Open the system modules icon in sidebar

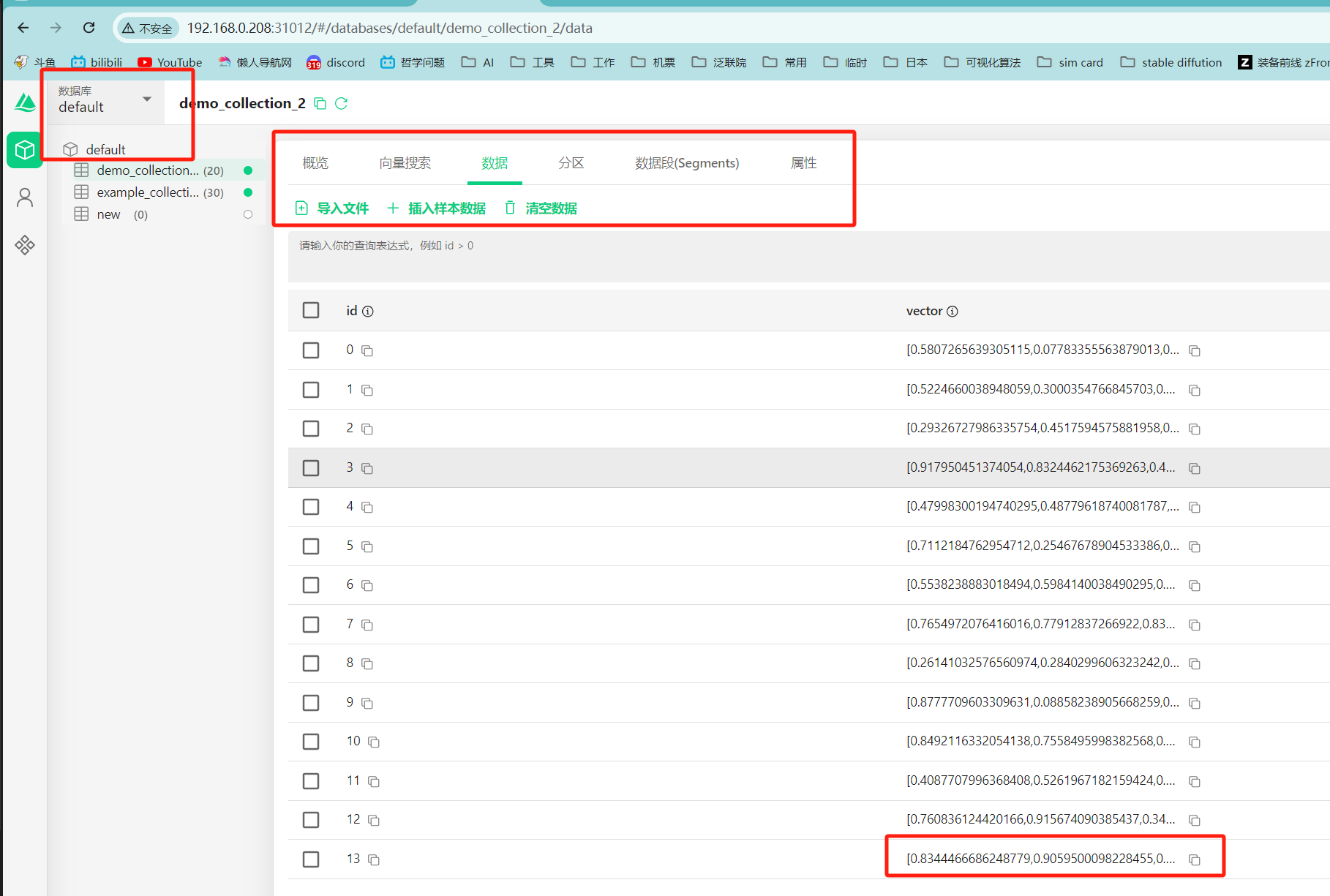pos(25,245)
